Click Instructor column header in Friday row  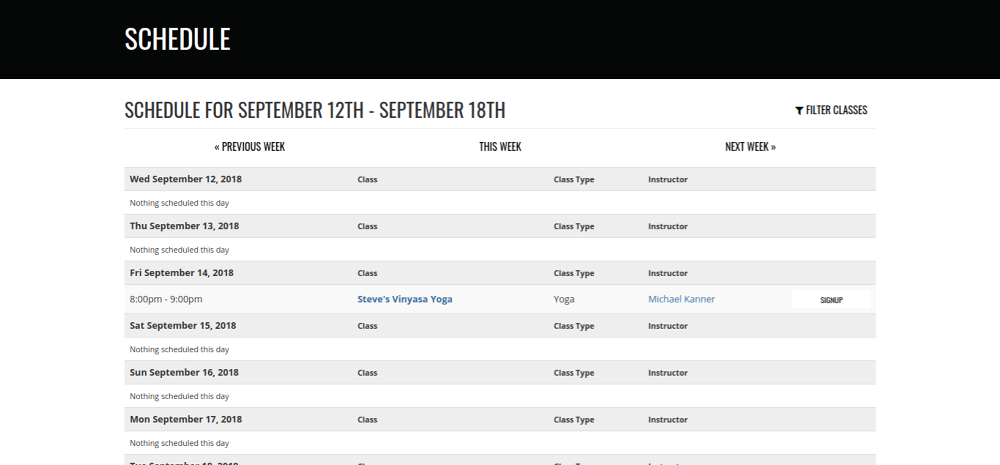668,273
